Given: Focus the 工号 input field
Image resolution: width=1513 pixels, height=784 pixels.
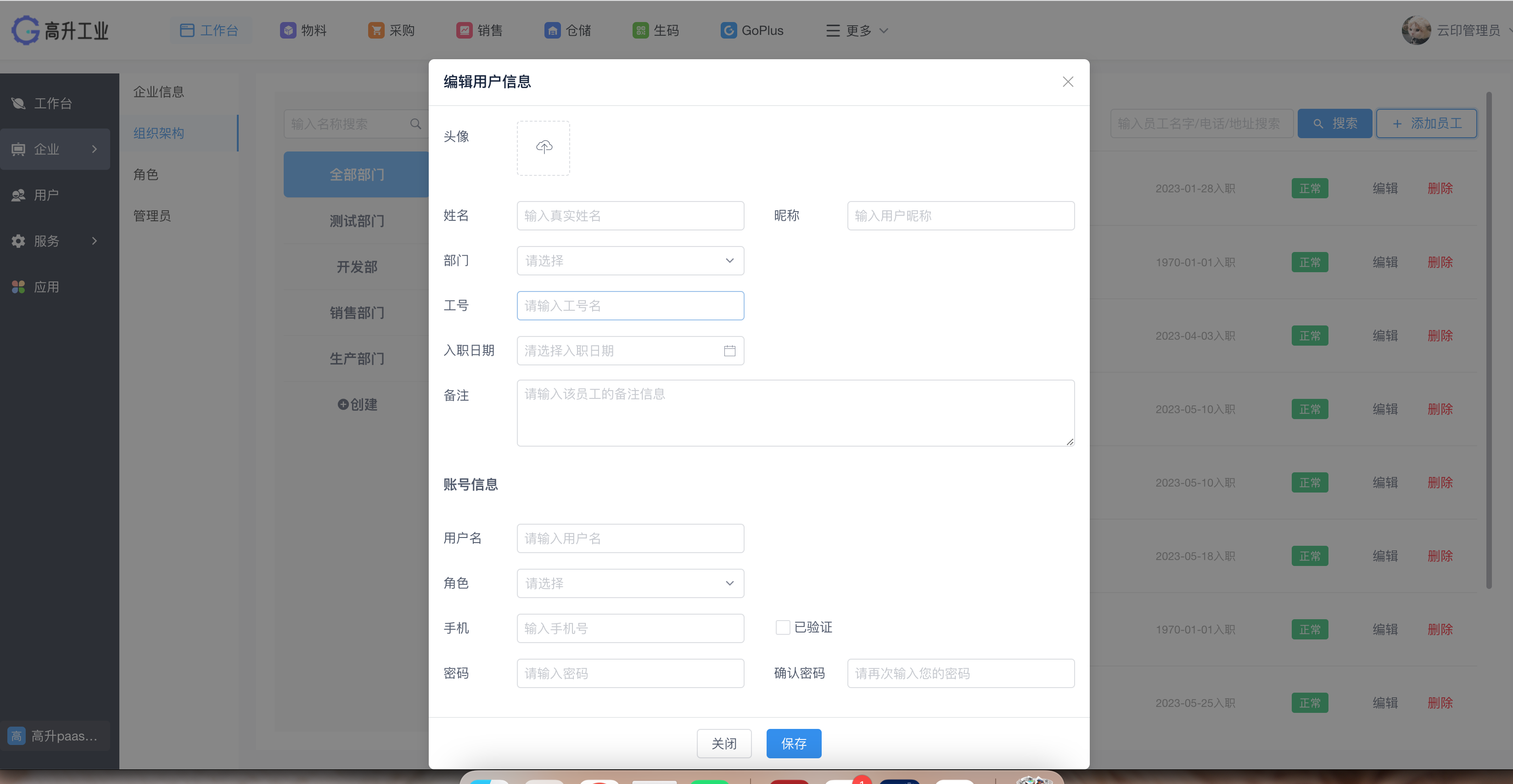Looking at the screenshot, I should [630, 305].
